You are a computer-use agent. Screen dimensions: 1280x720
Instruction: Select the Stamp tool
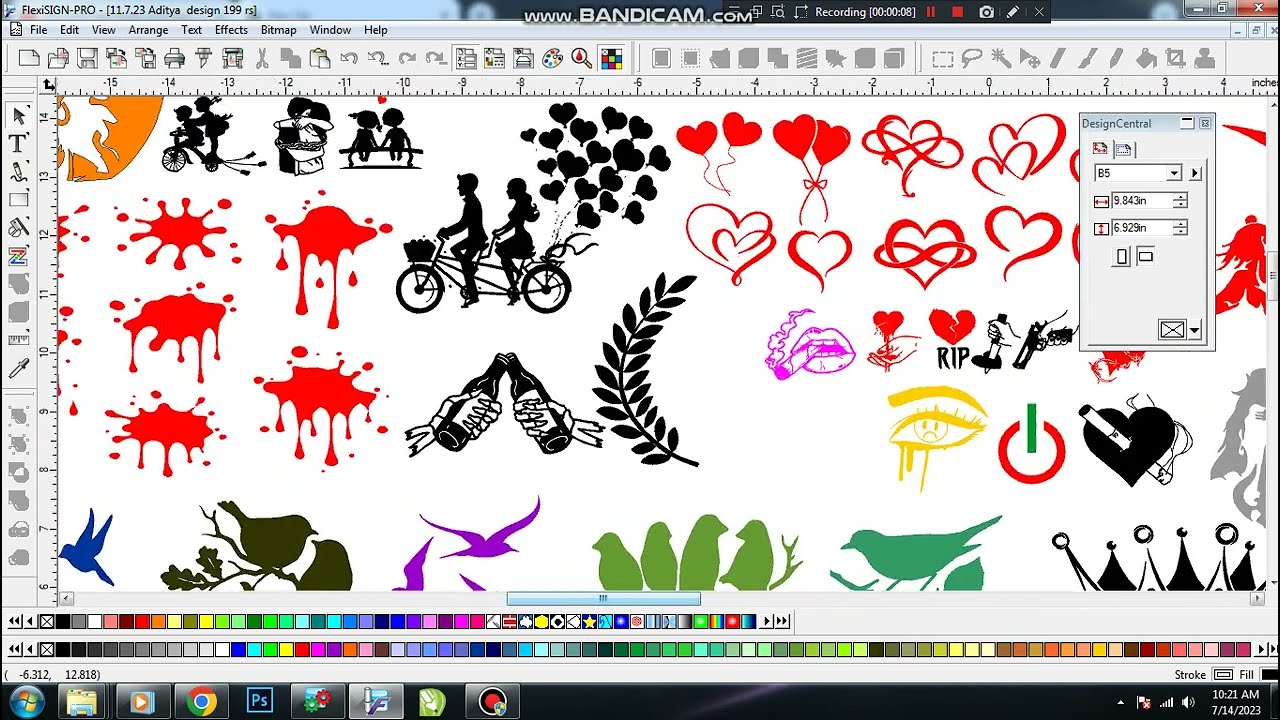point(1204,58)
